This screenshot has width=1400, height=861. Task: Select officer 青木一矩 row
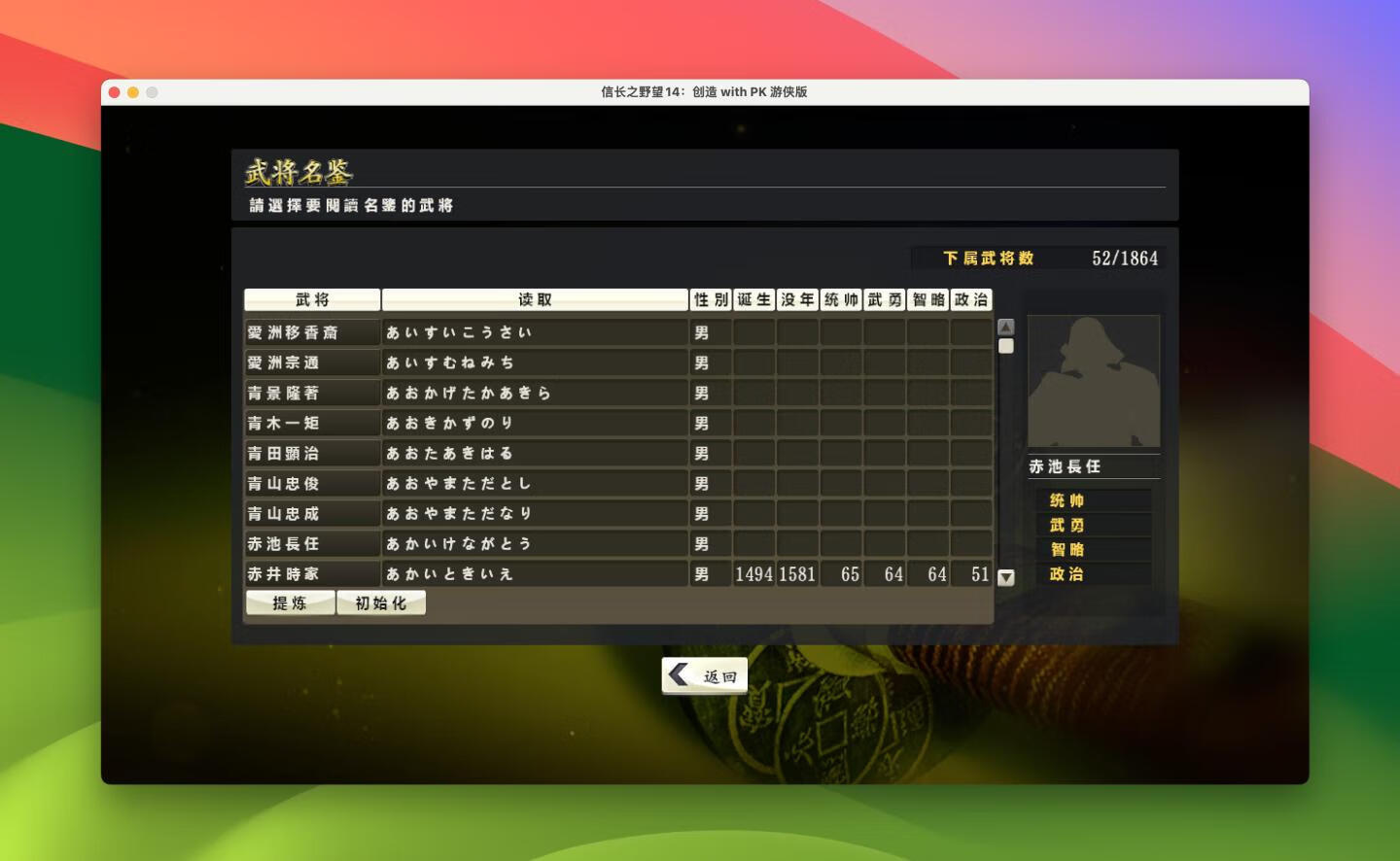point(311,423)
